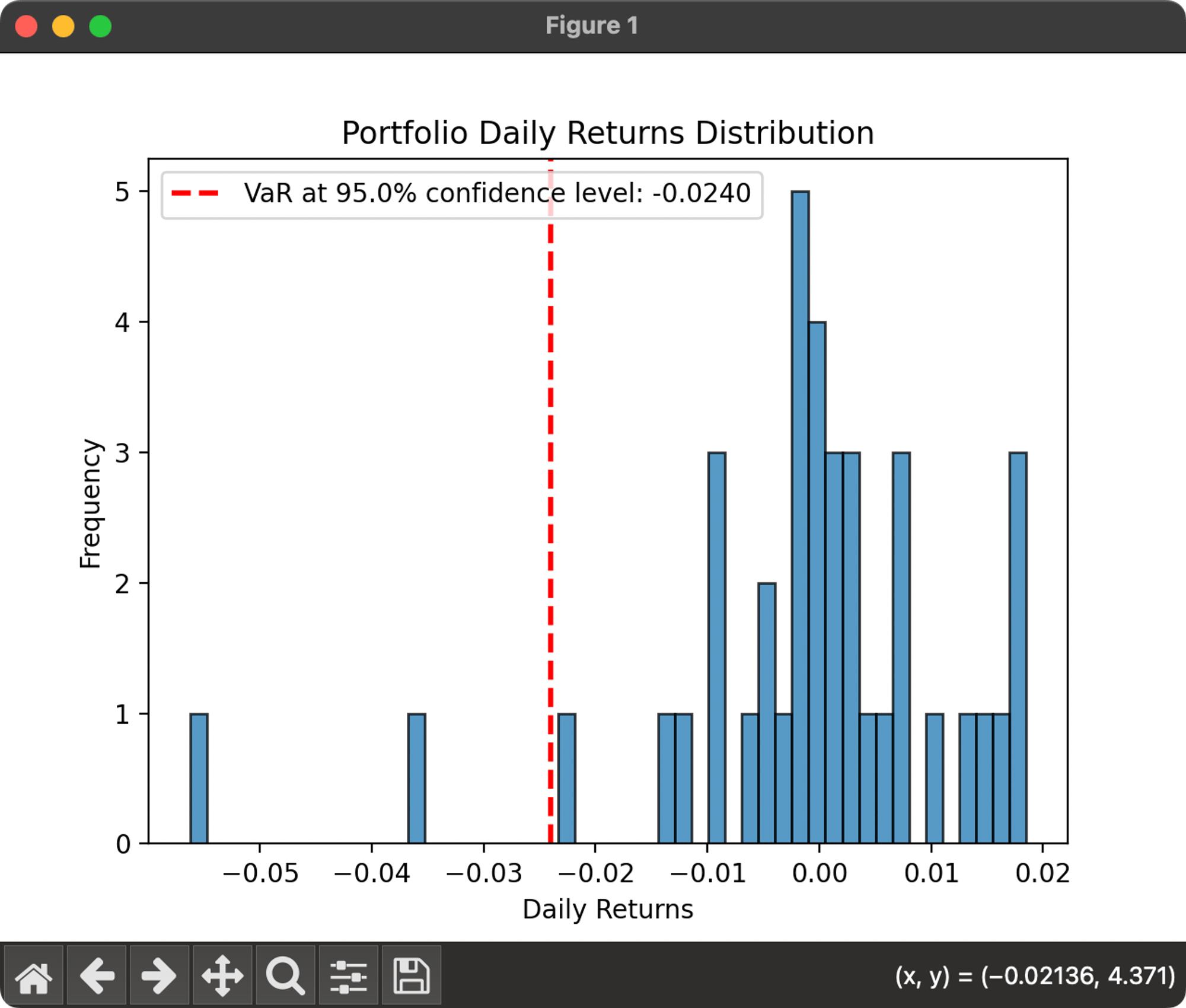Click the y-axis tick label 2
Screen dimensions: 1186x1008
[122, 583]
